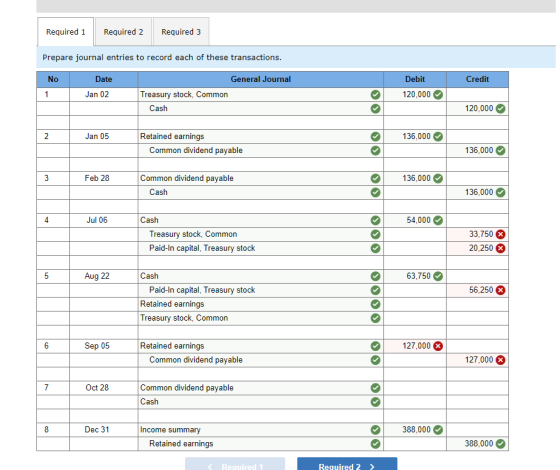Open the Required 2 tab
The height and width of the screenshot is (470, 560).
point(124,32)
